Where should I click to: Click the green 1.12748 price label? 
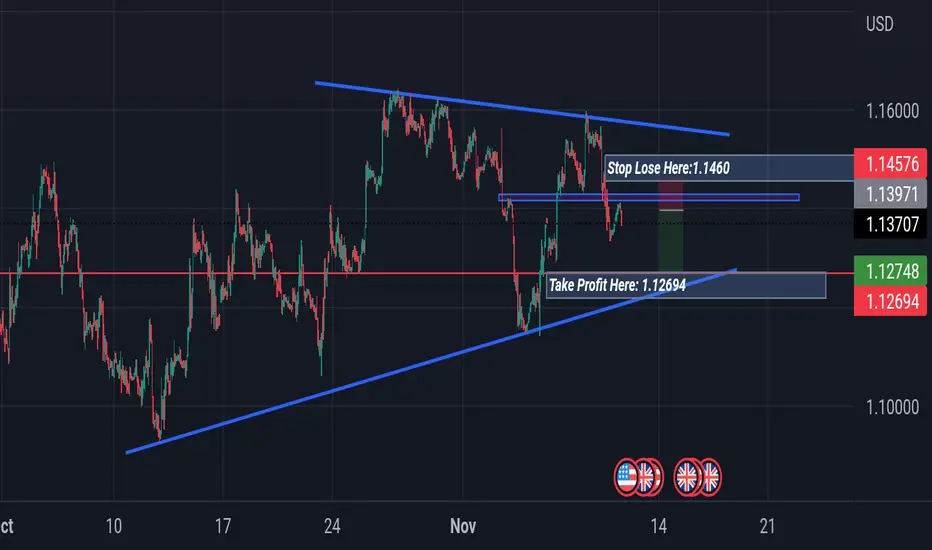click(890, 271)
